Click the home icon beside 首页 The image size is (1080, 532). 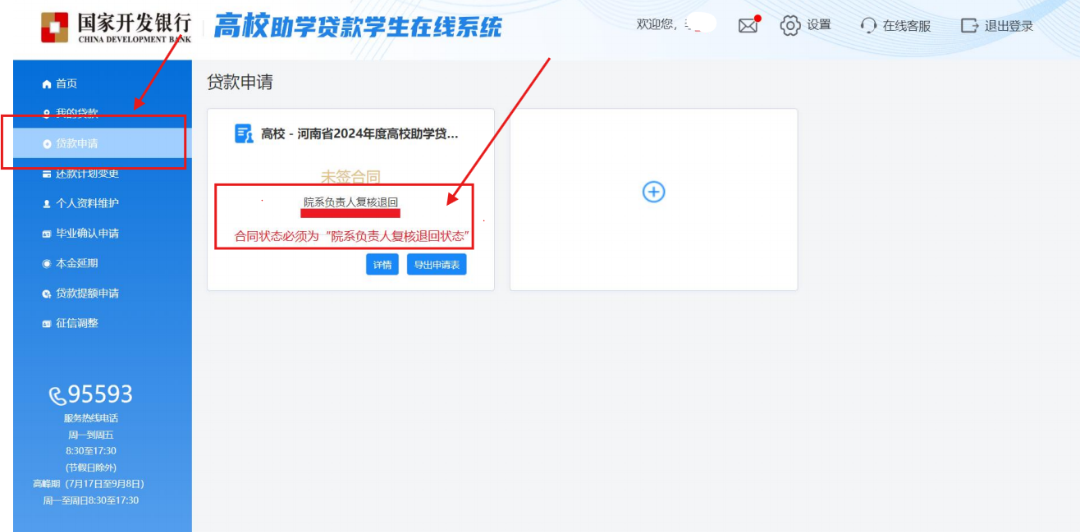point(47,84)
